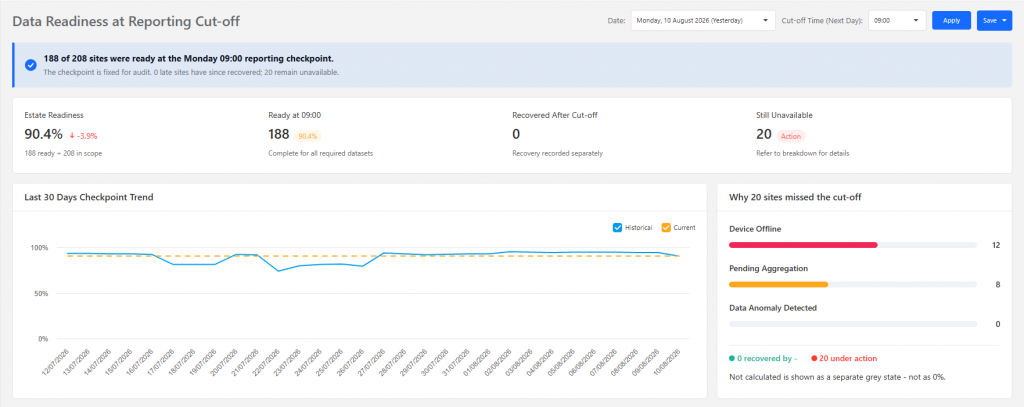Uncheck the Historical legend checkbox
Screen dimensions: 1024x407
[x=617, y=228]
